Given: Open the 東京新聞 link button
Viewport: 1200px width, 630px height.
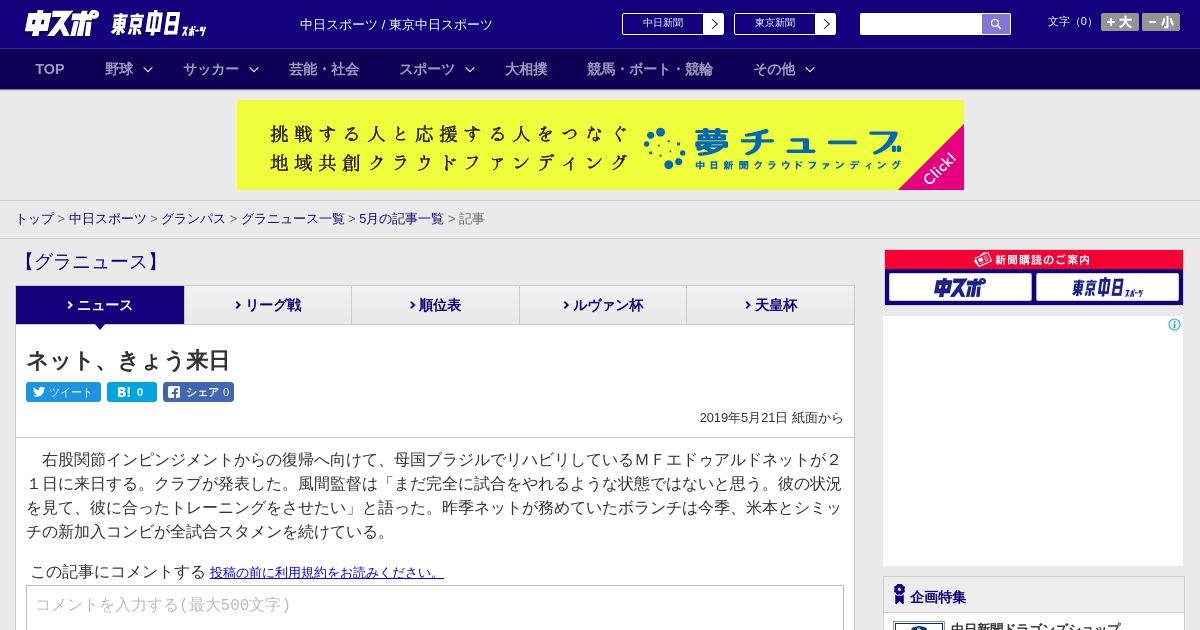Looking at the screenshot, I should 774,24.
